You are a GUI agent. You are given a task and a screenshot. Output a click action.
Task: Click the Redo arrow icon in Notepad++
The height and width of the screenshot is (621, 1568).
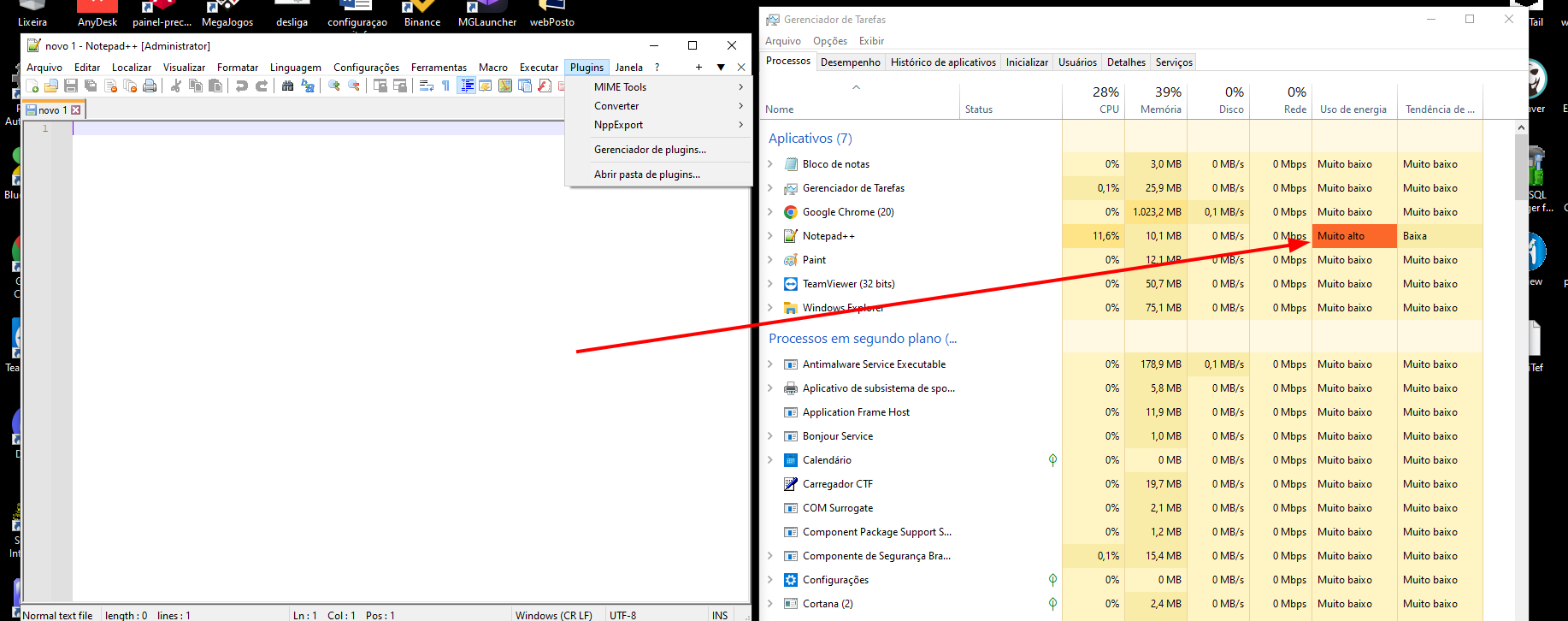(x=262, y=86)
